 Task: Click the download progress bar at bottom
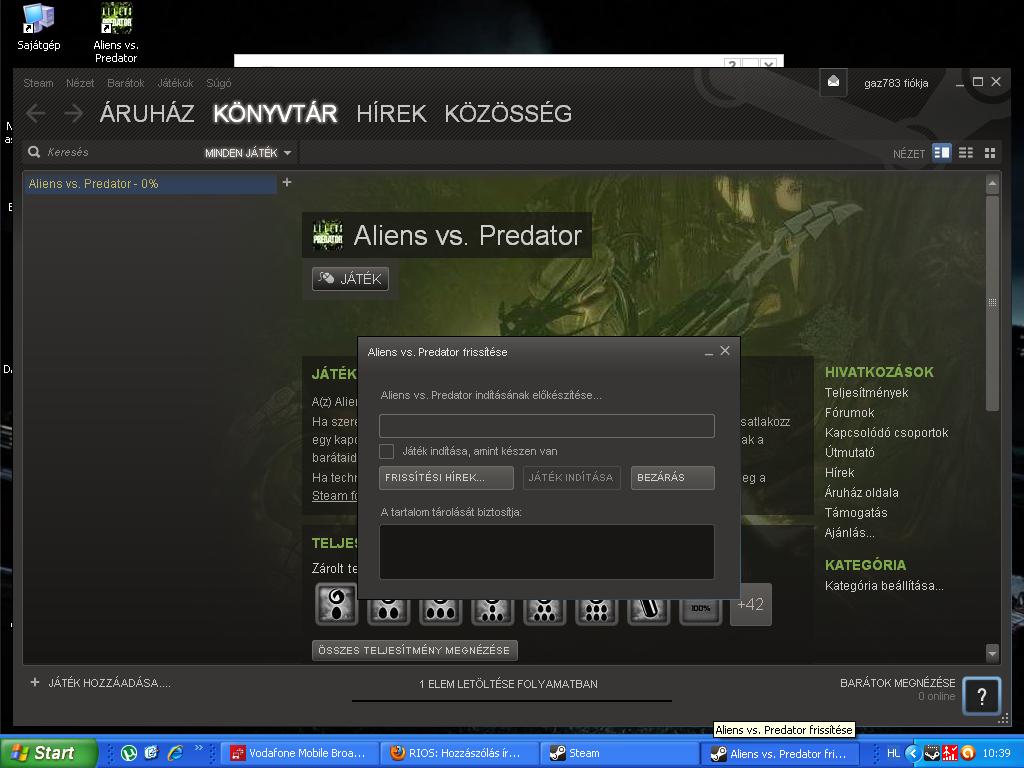click(511, 701)
